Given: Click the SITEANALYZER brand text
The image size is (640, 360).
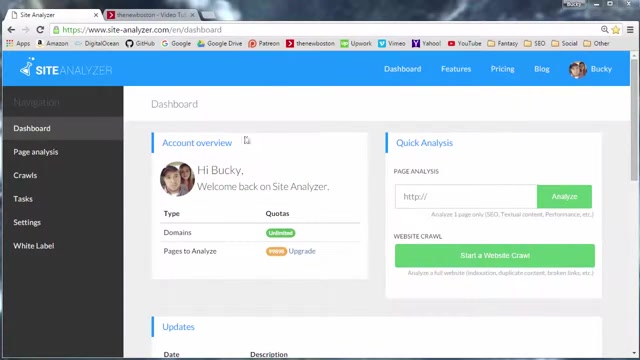Looking at the screenshot, I should (x=74, y=70).
